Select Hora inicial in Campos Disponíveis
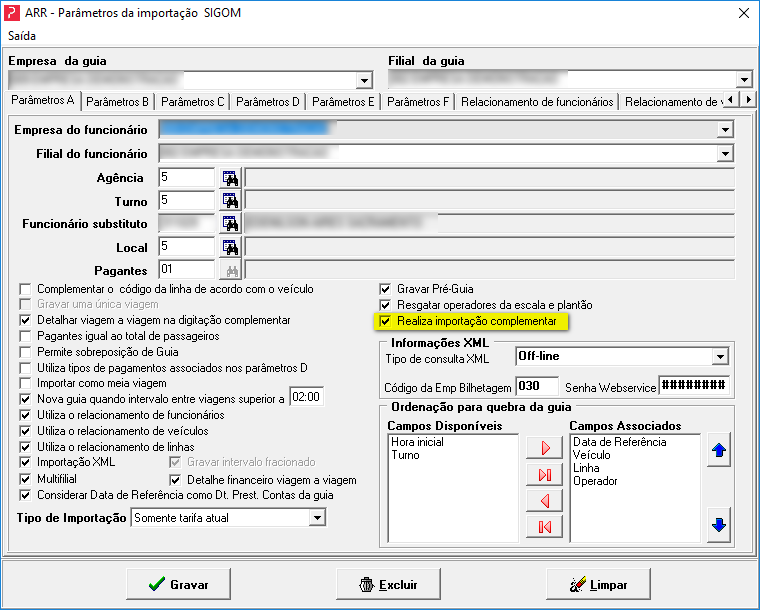760x610 pixels. coord(417,442)
